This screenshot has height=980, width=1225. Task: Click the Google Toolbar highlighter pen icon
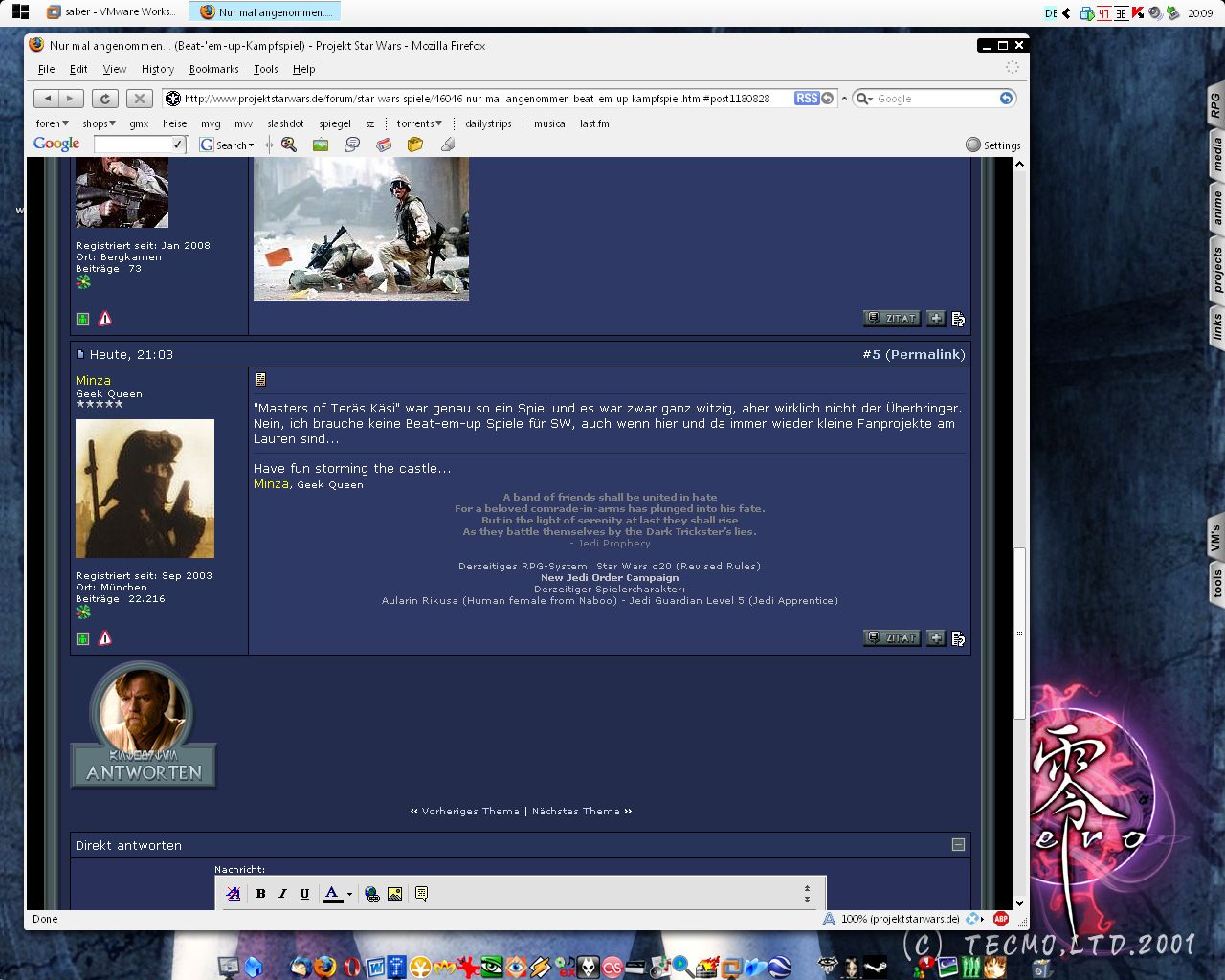pyautogui.click(x=447, y=145)
